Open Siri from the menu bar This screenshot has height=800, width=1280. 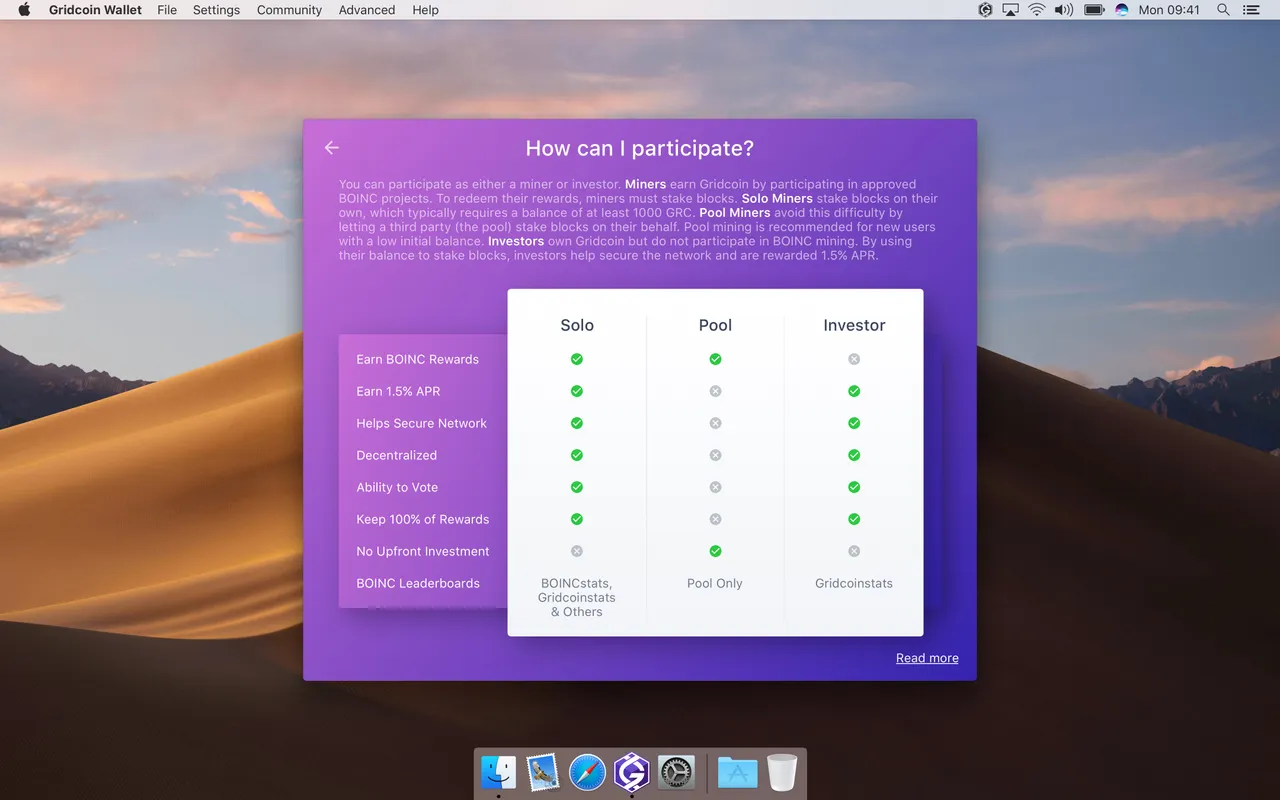click(x=1122, y=10)
